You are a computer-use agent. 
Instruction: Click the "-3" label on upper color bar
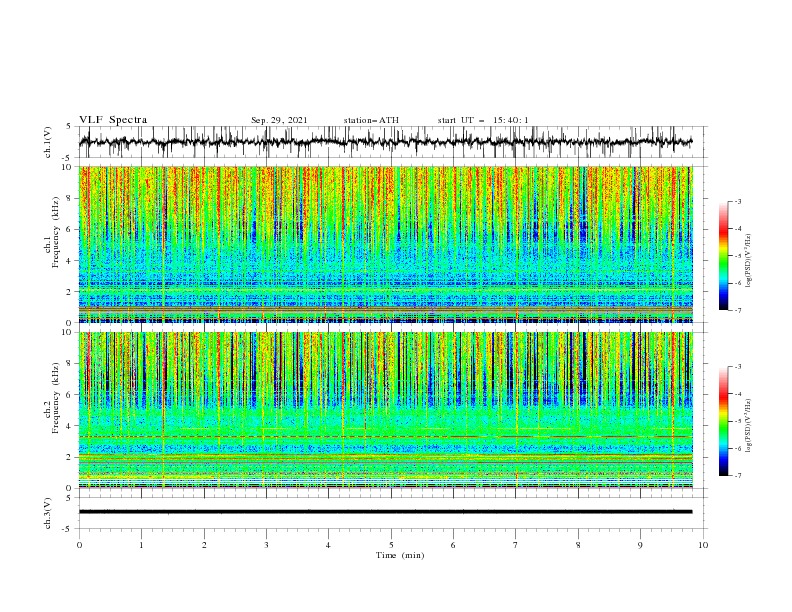point(737,201)
